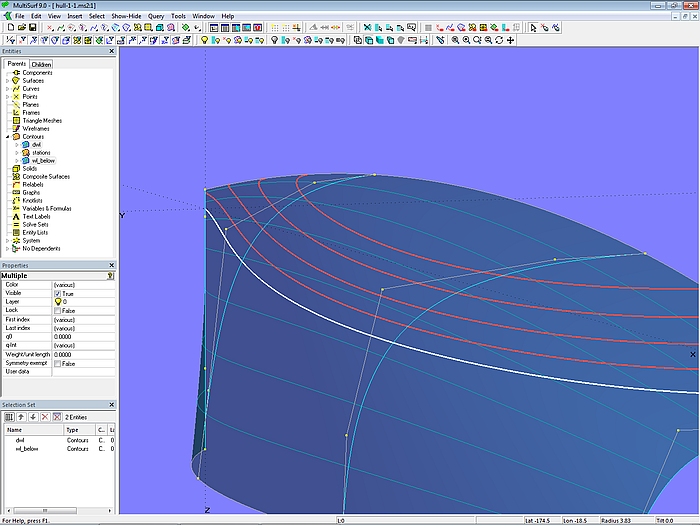
Task: Select the arrow pointer selection tool
Action: click(x=535, y=28)
